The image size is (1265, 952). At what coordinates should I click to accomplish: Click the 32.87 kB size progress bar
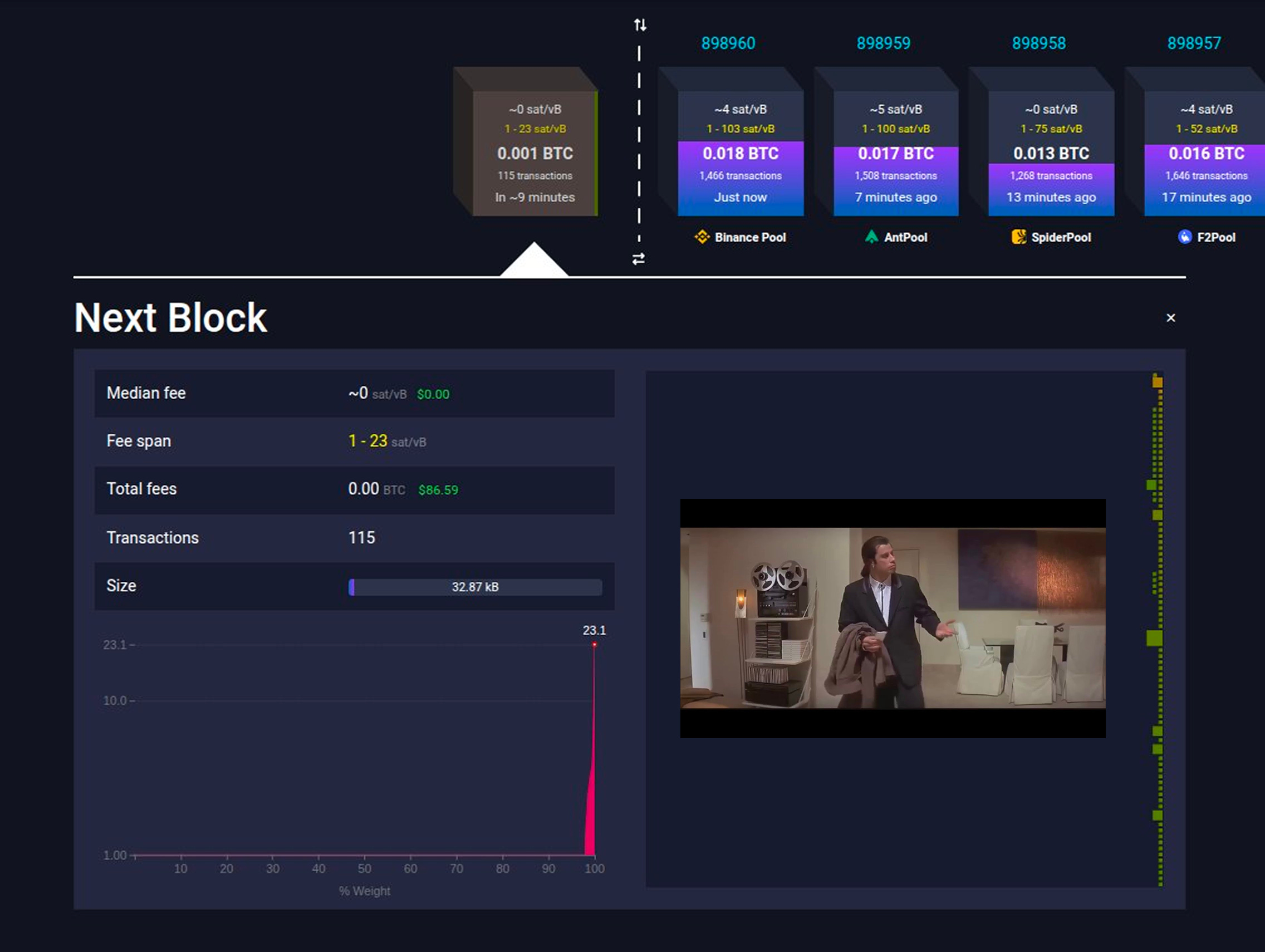(x=475, y=587)
